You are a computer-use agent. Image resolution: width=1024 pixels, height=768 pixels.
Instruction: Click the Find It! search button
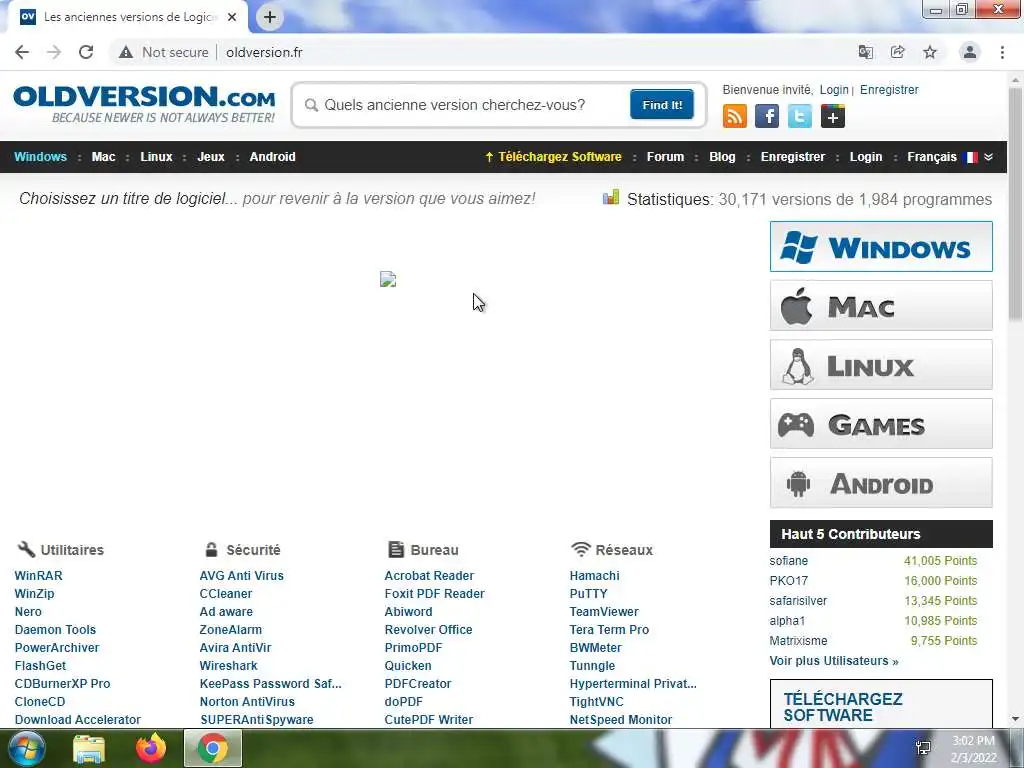point(662,104)
